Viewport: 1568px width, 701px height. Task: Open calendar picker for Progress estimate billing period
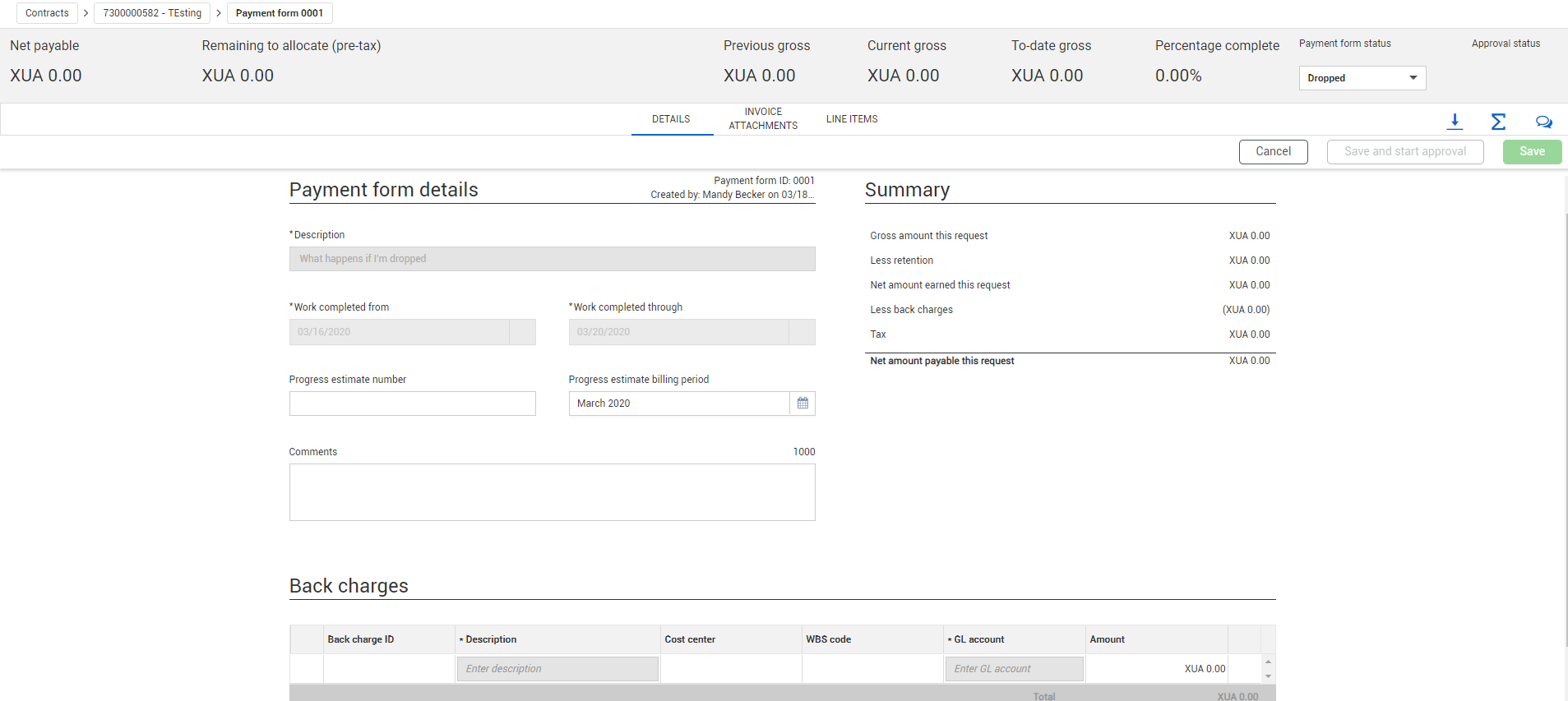(x=803, y=404)
